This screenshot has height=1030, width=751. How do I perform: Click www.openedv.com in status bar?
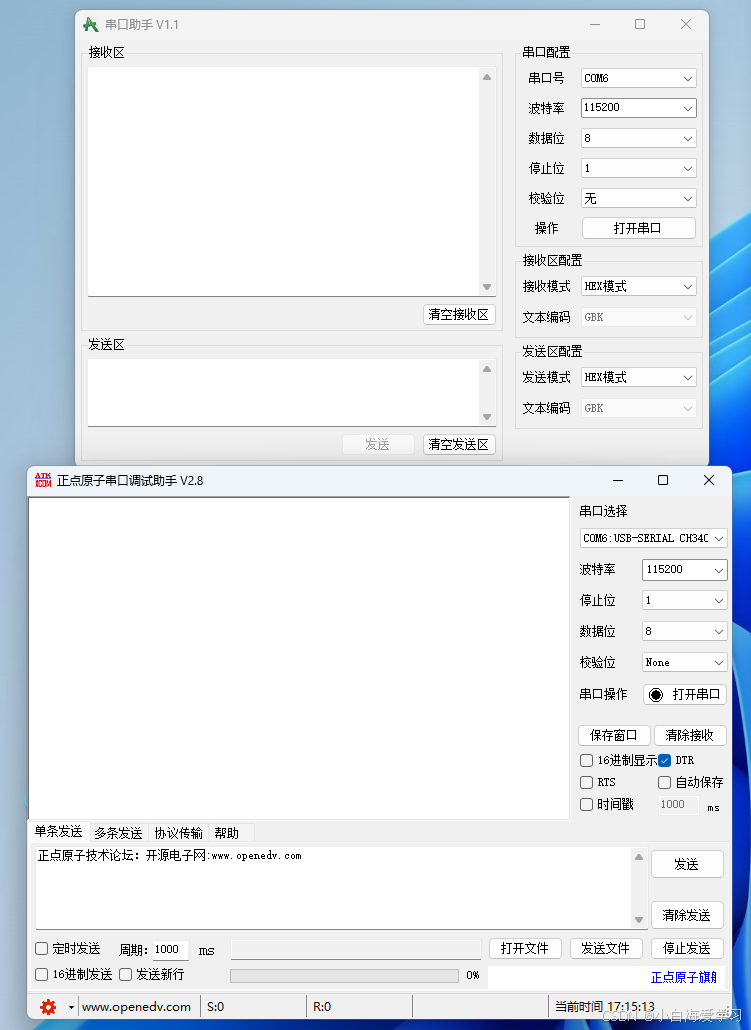coord(136,1006)
